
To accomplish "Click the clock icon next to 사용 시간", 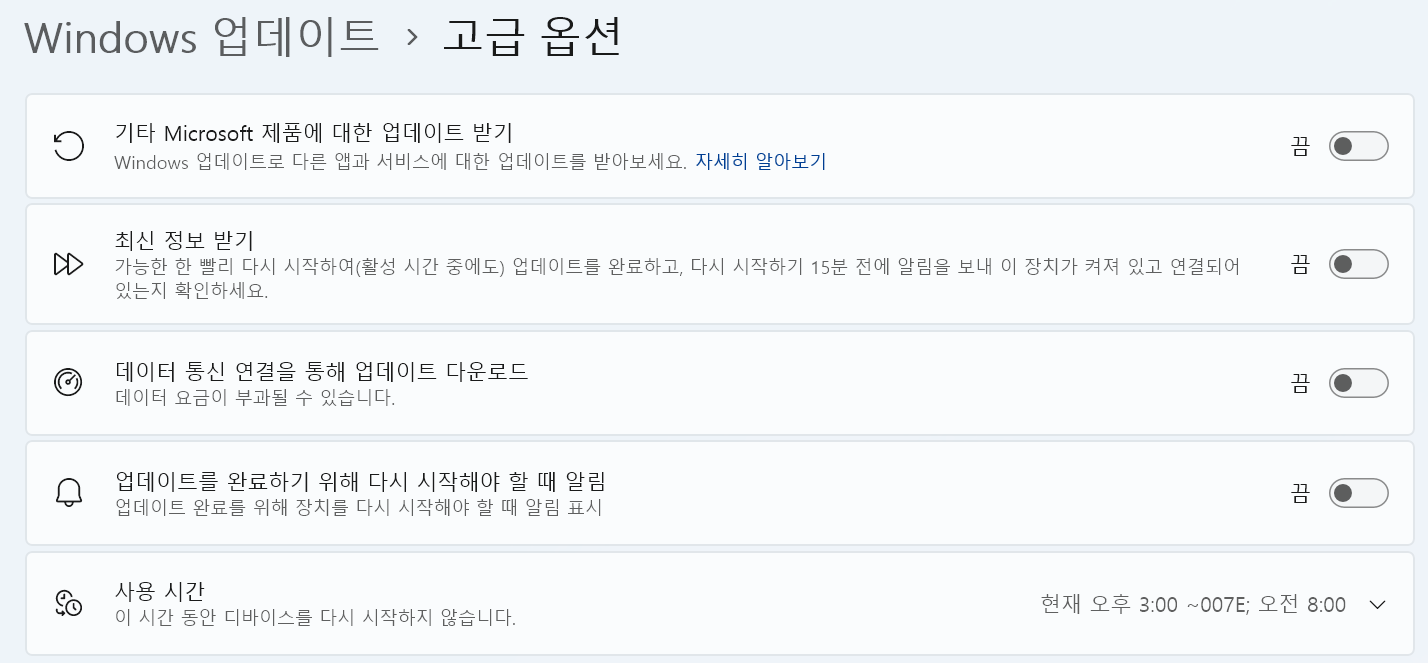I will point(68,603).
